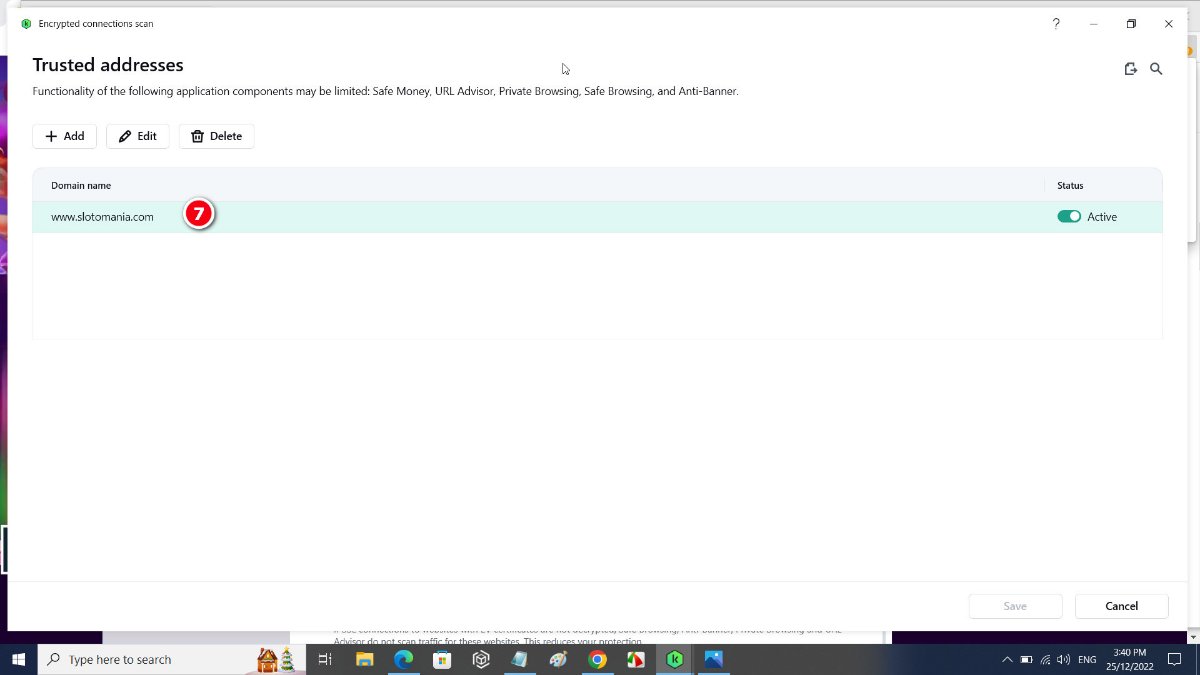Image resolution: width=1200 pixels, height=675 pixels.
Task: Add a new trusted address
Action: pos(64,136)
